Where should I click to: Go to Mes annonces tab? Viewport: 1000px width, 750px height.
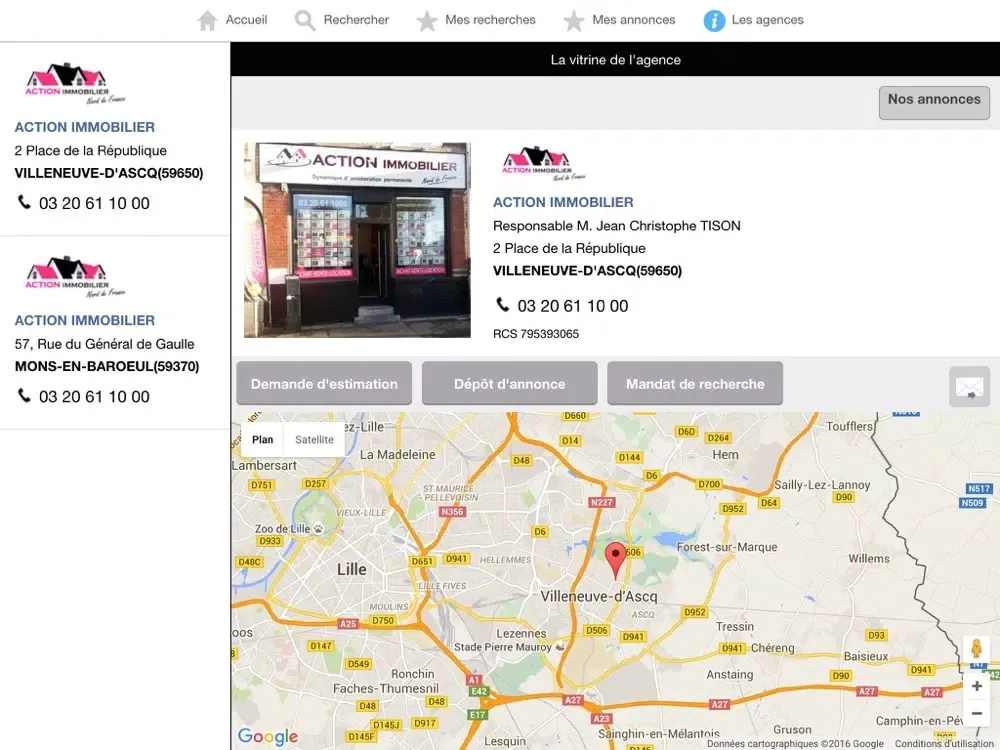pos(619,20)
